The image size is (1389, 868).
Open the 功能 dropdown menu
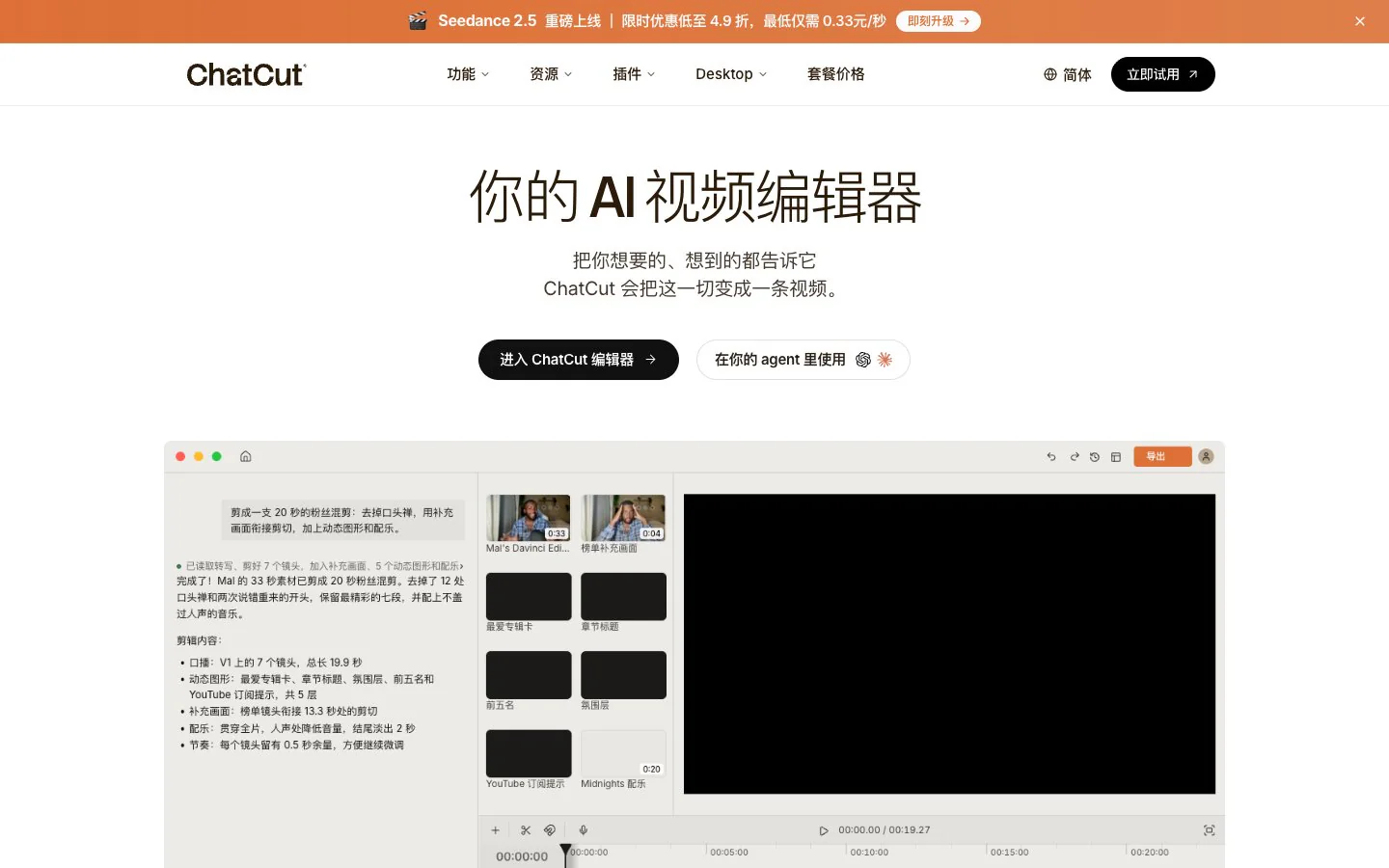pos(468,74)
